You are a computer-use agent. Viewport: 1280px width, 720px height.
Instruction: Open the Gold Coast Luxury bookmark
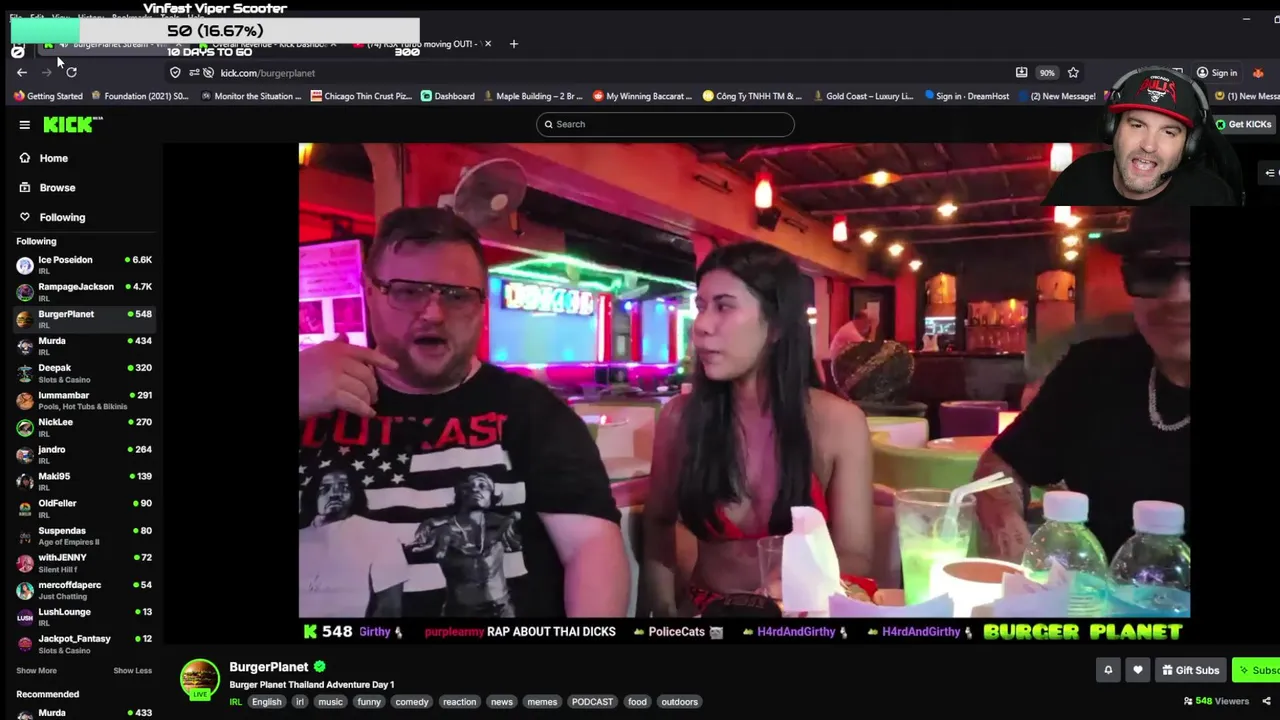(863, 96)
